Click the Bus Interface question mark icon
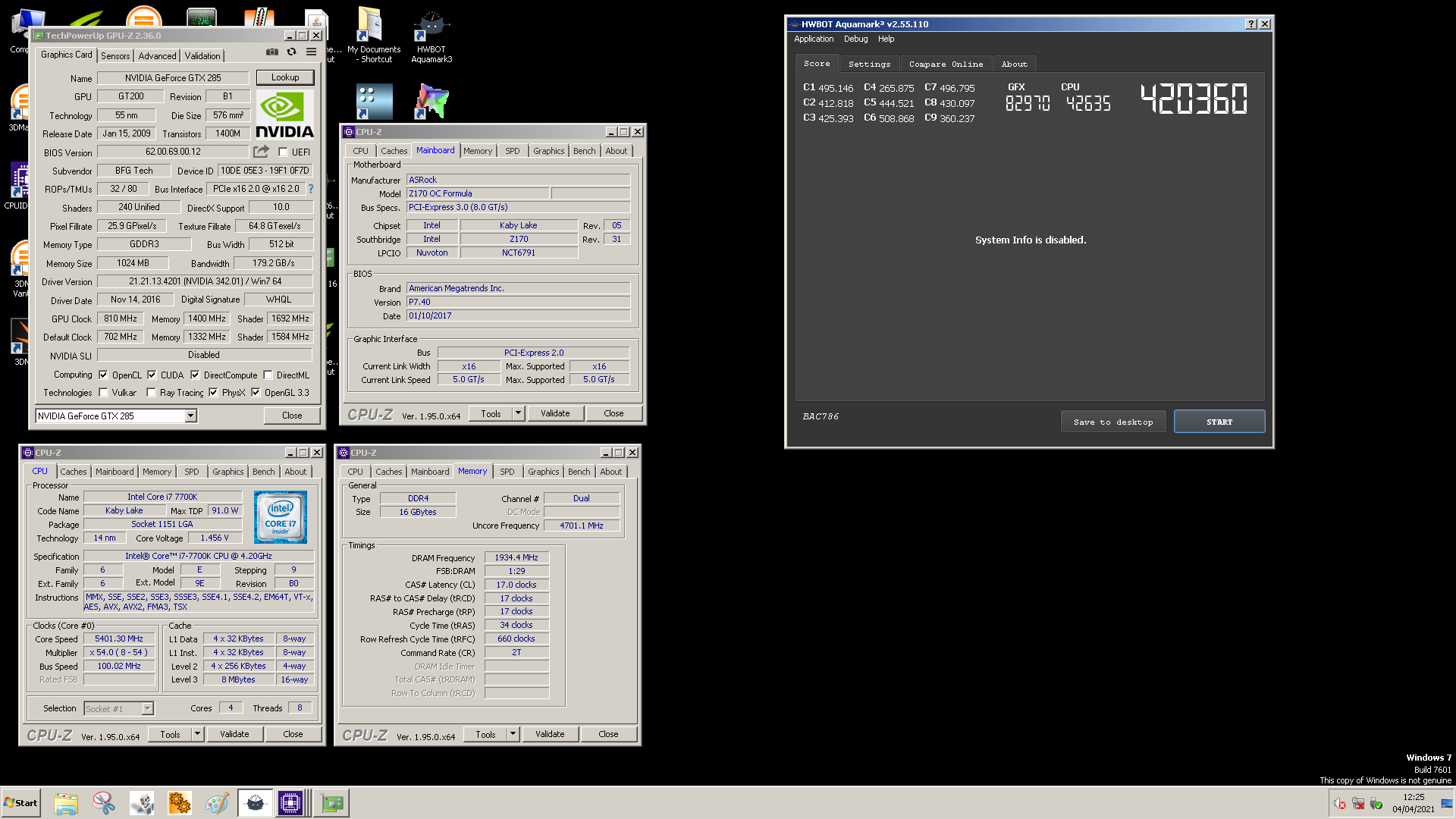The image size is (1456, 819). (310, 189)
